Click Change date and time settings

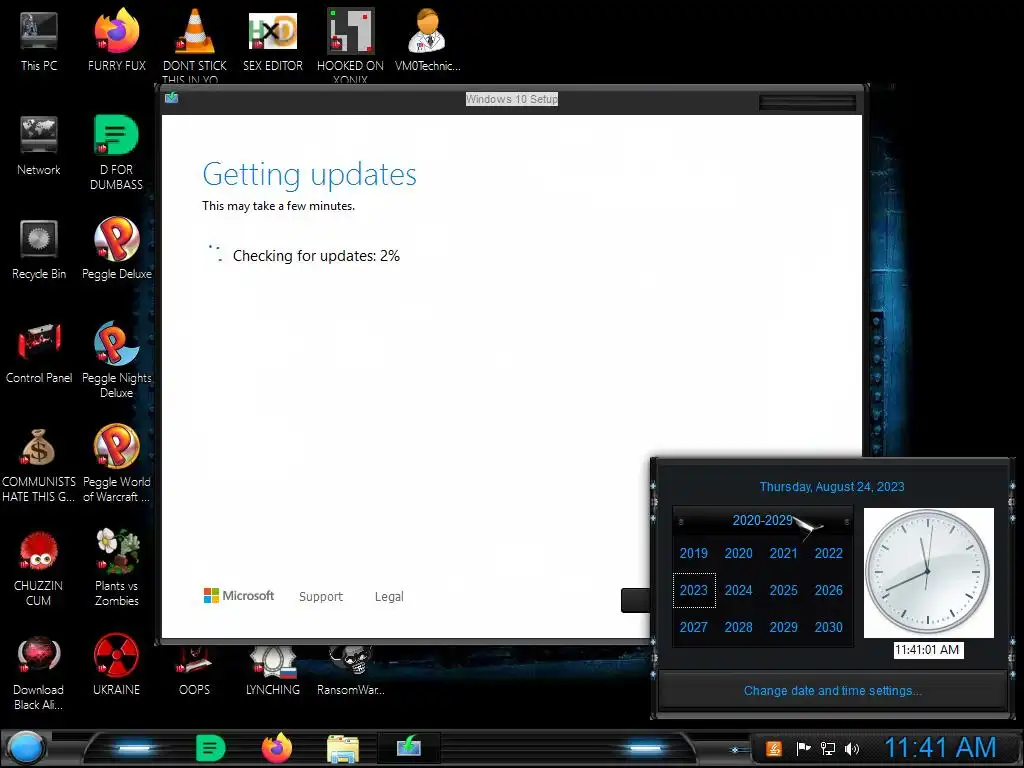833,690
